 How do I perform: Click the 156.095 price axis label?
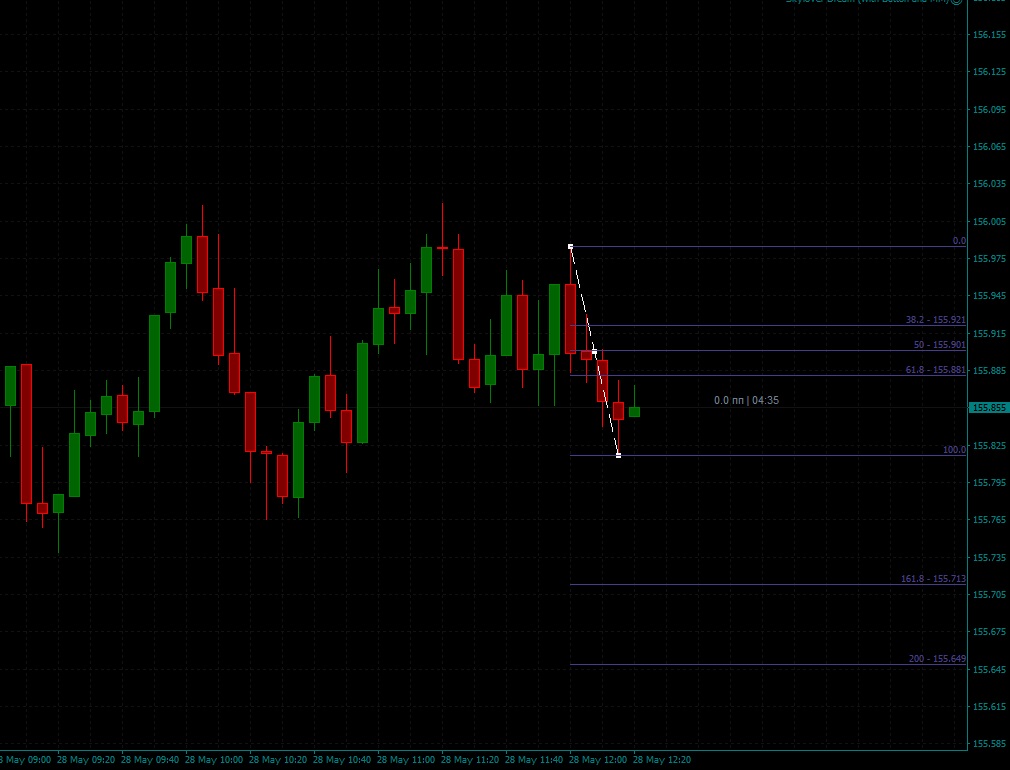point(989,110)
